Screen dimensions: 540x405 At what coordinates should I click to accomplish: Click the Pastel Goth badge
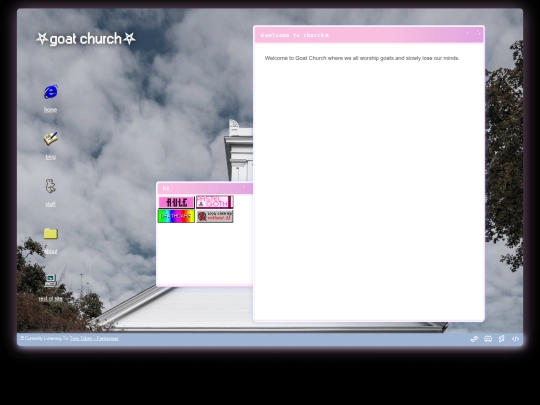tap(215, 202)
